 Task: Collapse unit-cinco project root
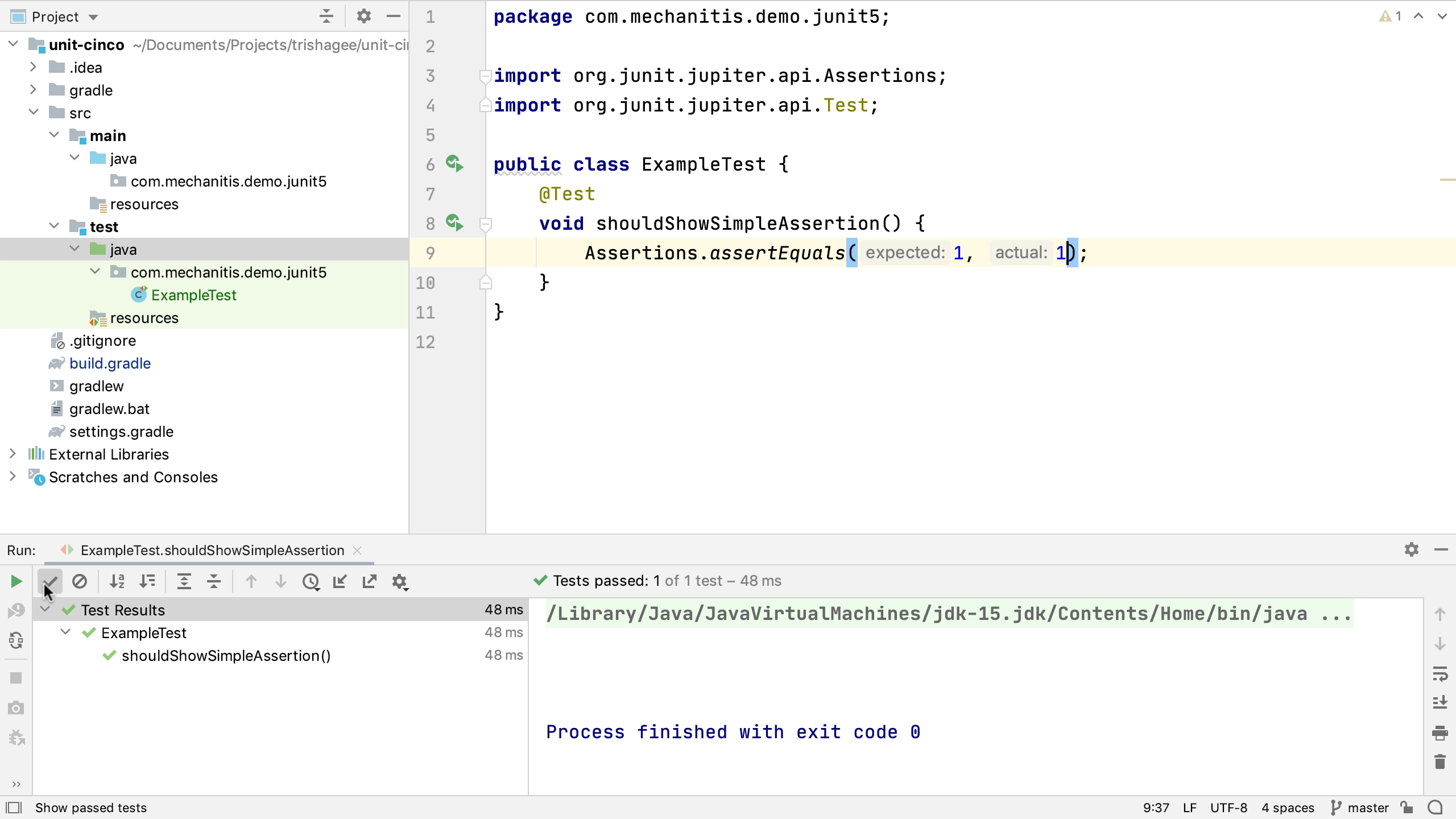(13, 44)
